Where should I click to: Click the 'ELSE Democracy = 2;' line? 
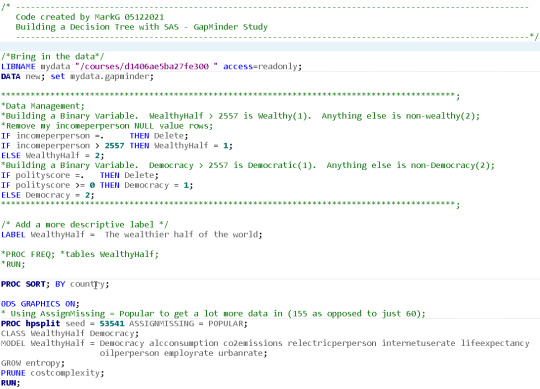[48, 195]
